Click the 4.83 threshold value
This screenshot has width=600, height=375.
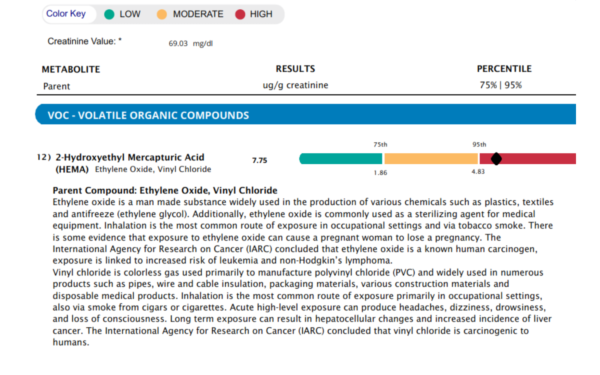478,172
